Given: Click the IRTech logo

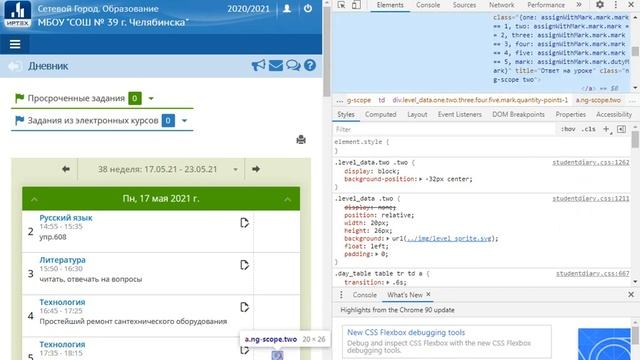Looking at the screenshot, I should pos(18,14).
